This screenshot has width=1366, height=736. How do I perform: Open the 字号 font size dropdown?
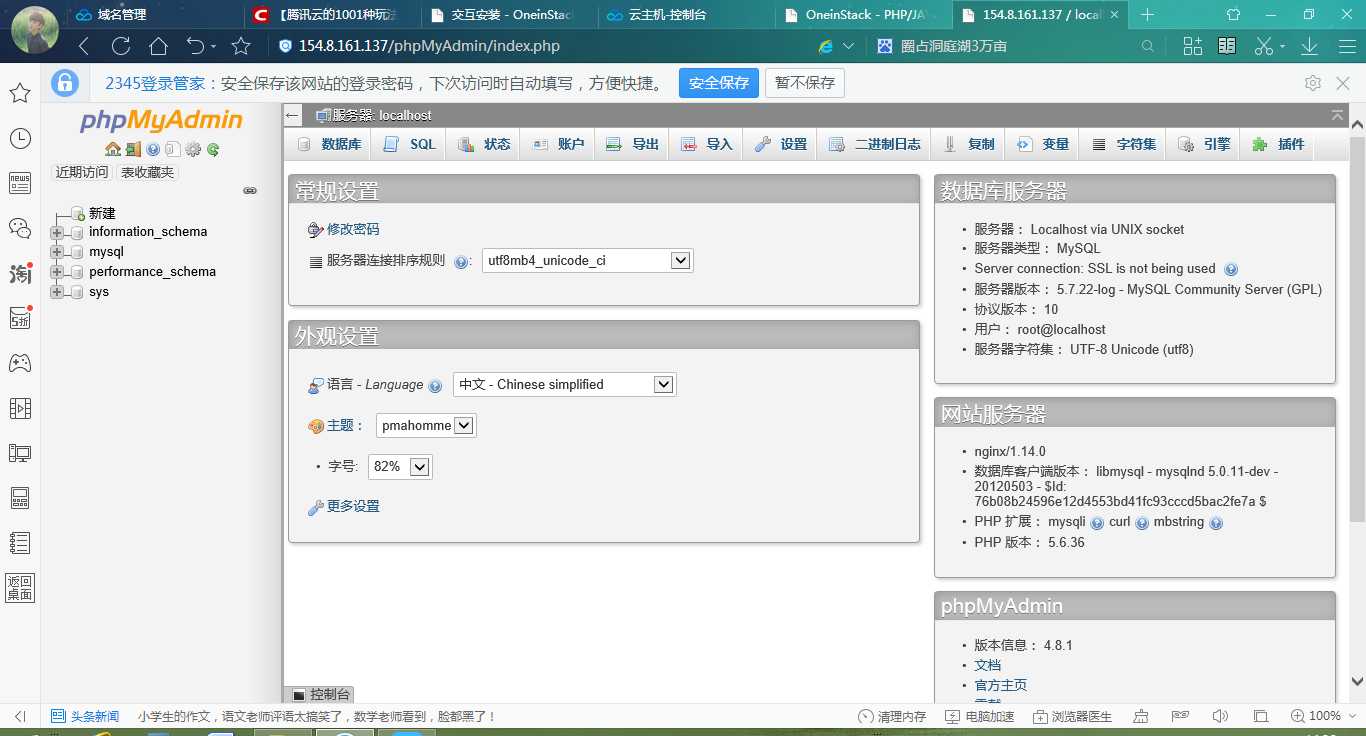[400, 466]
